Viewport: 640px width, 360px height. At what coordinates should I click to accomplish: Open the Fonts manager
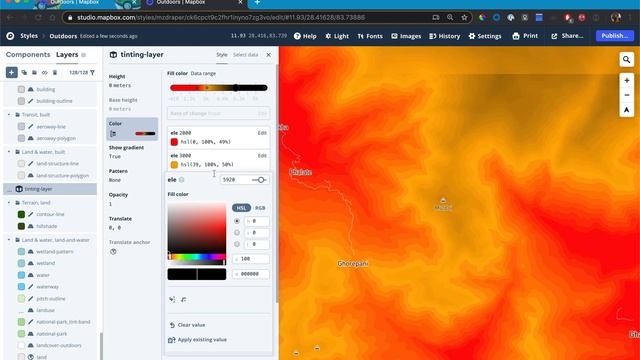click(x=370, y=36)
